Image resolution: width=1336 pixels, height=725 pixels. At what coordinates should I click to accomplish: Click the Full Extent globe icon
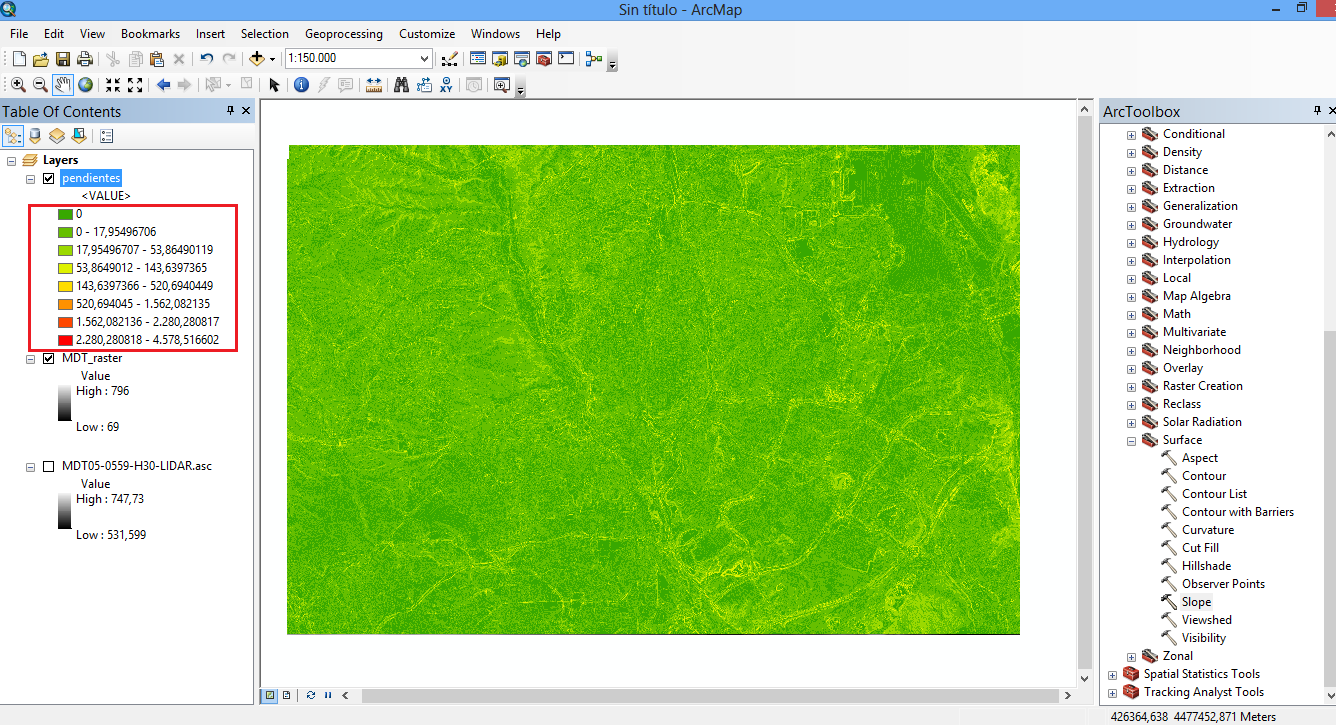85,85
